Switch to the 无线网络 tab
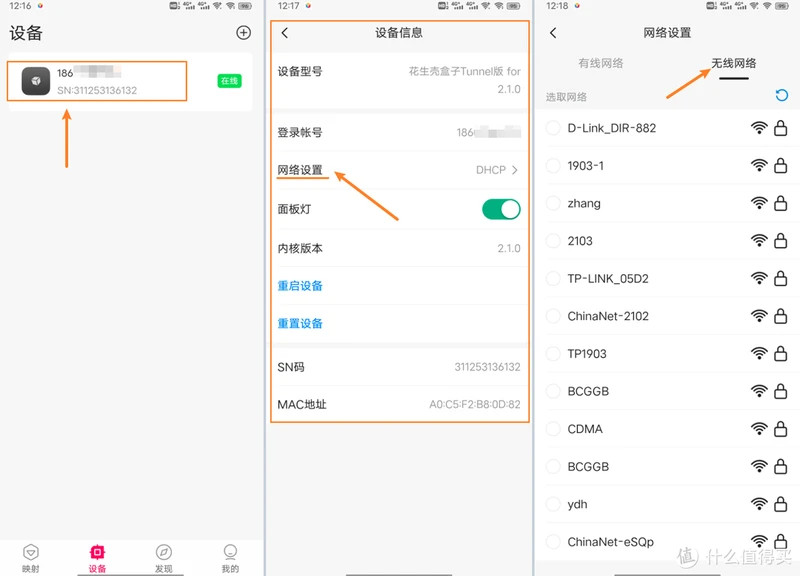This screenshot has height=576, width=800. (734, 63)
